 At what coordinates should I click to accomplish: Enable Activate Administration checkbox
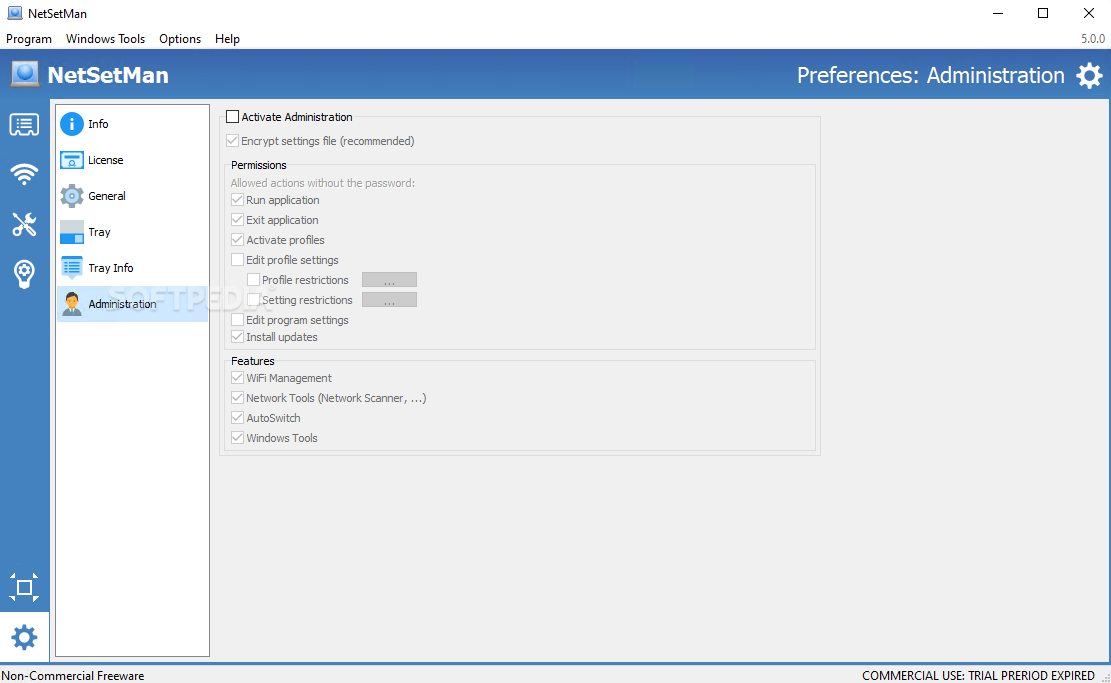click(232, 117)
